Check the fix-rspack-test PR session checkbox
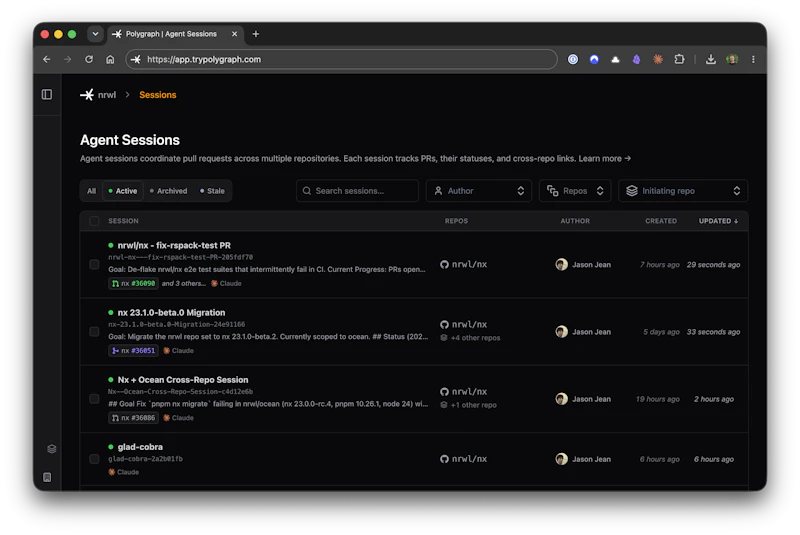 click(x=94, y=265)
